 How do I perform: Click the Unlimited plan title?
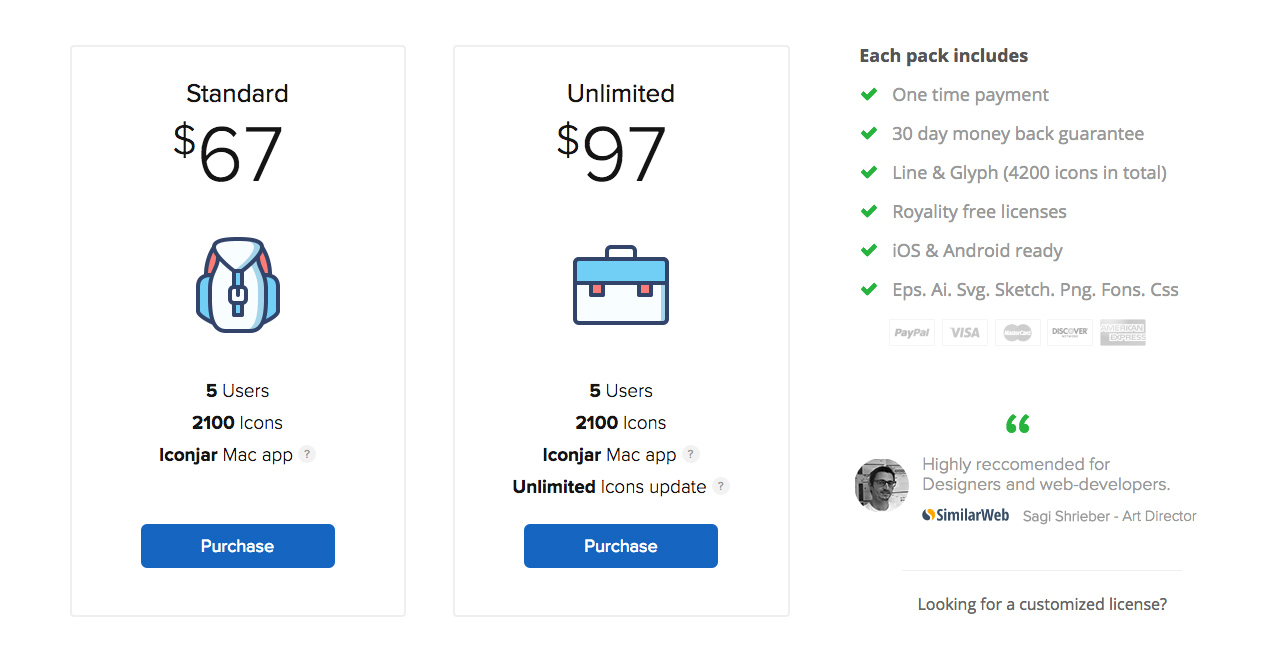[621, 93]
